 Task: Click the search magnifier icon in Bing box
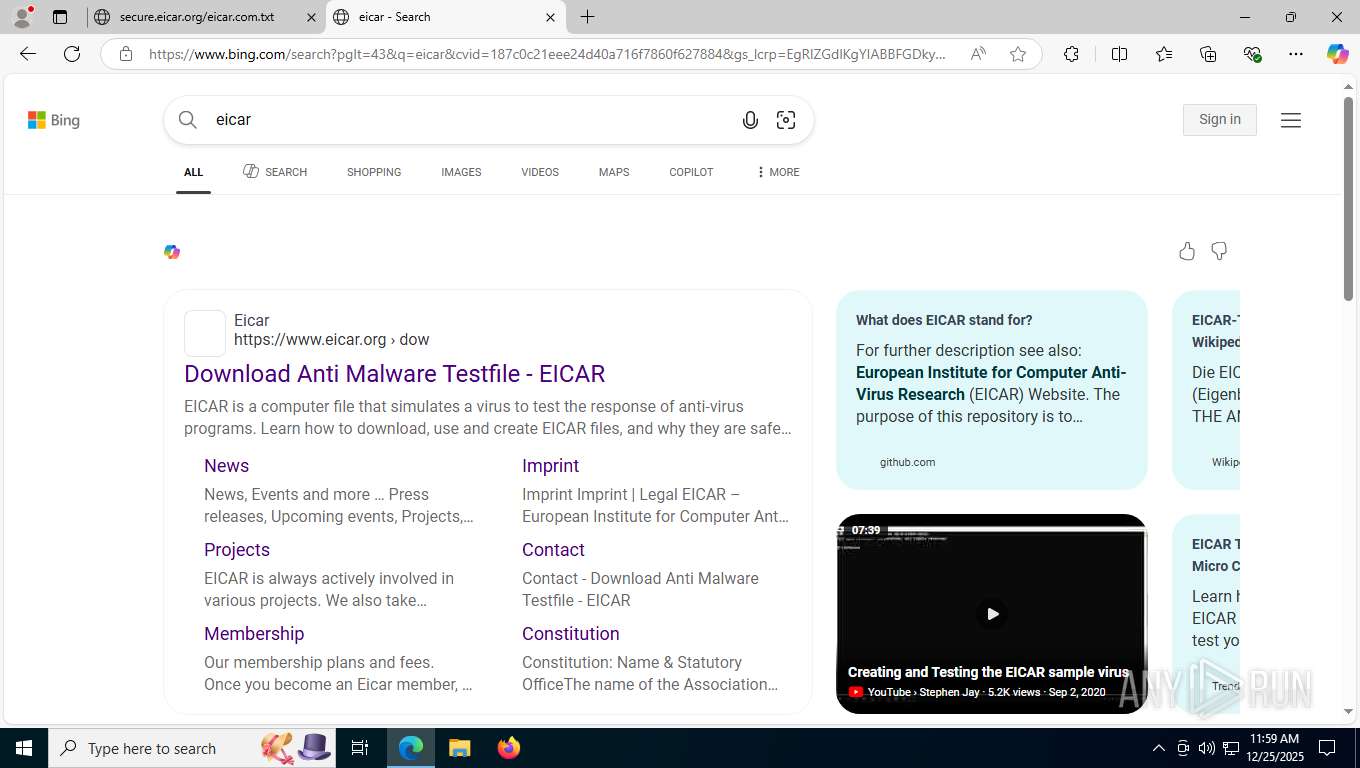(x=188, y=120)
